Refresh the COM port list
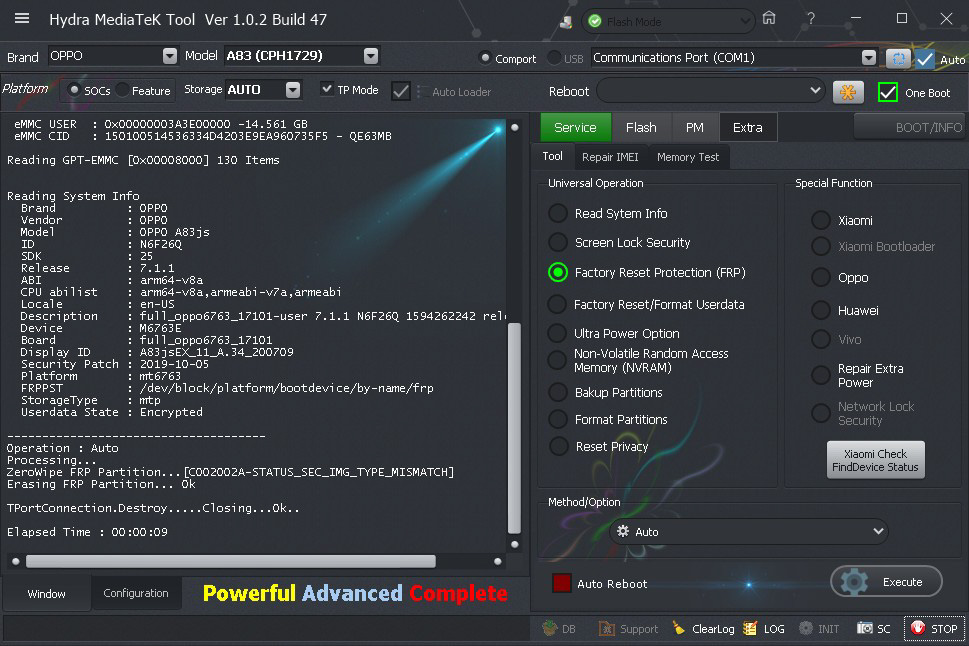969x646 pixels. (x=898, y=59)
